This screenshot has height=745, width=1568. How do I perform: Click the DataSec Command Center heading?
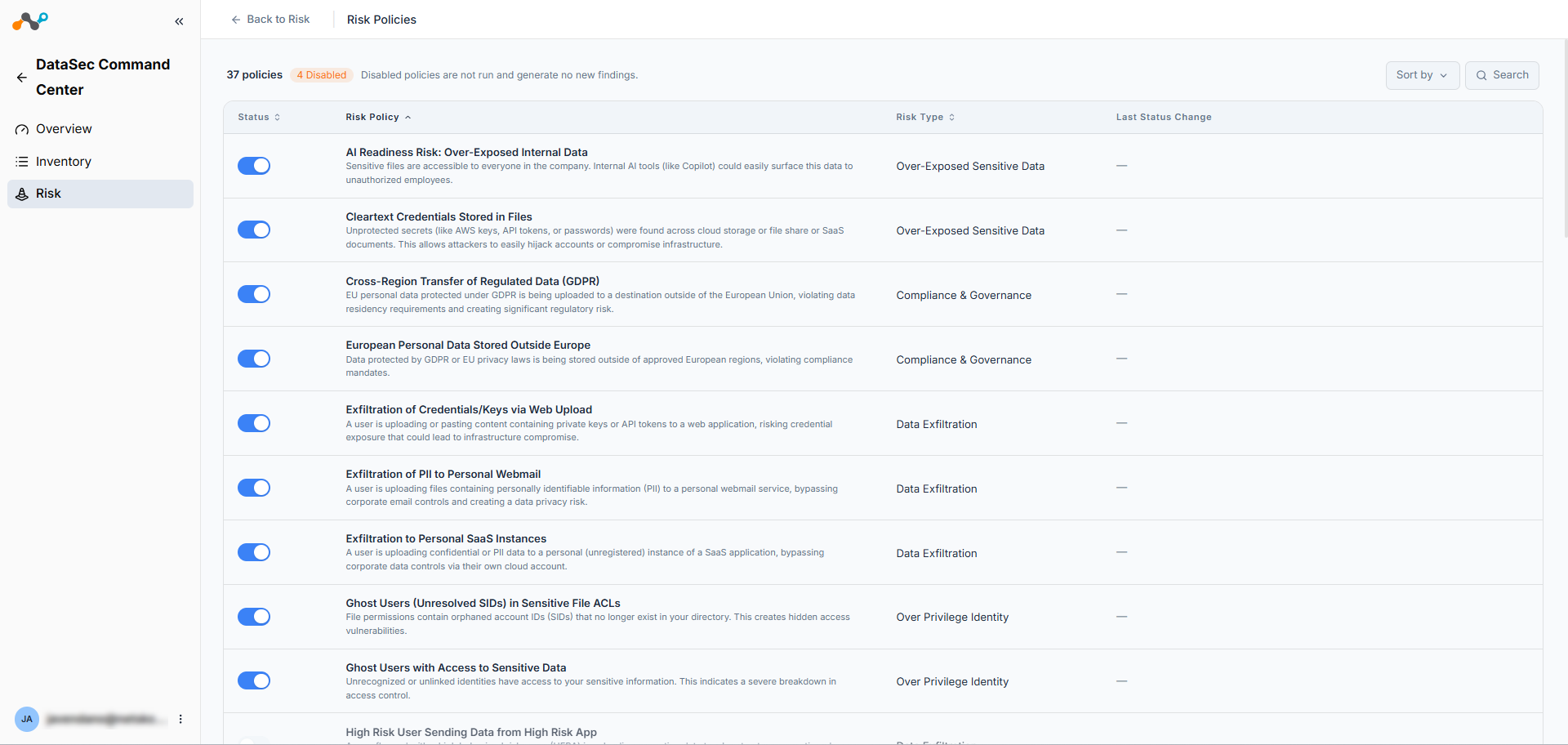point(103,78)
